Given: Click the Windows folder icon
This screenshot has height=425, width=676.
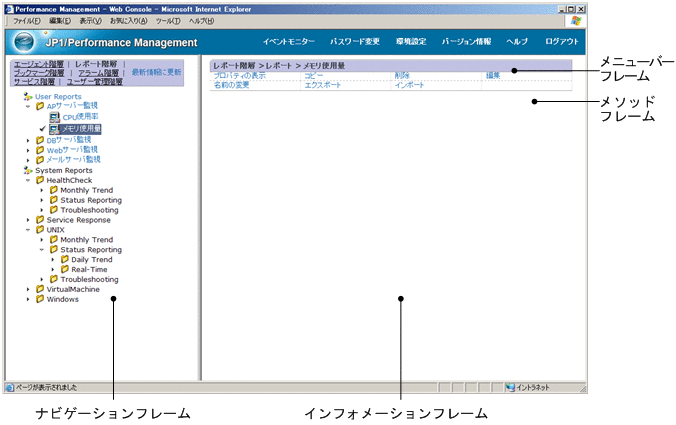Looking at the screenshot, I should point(40,299).
